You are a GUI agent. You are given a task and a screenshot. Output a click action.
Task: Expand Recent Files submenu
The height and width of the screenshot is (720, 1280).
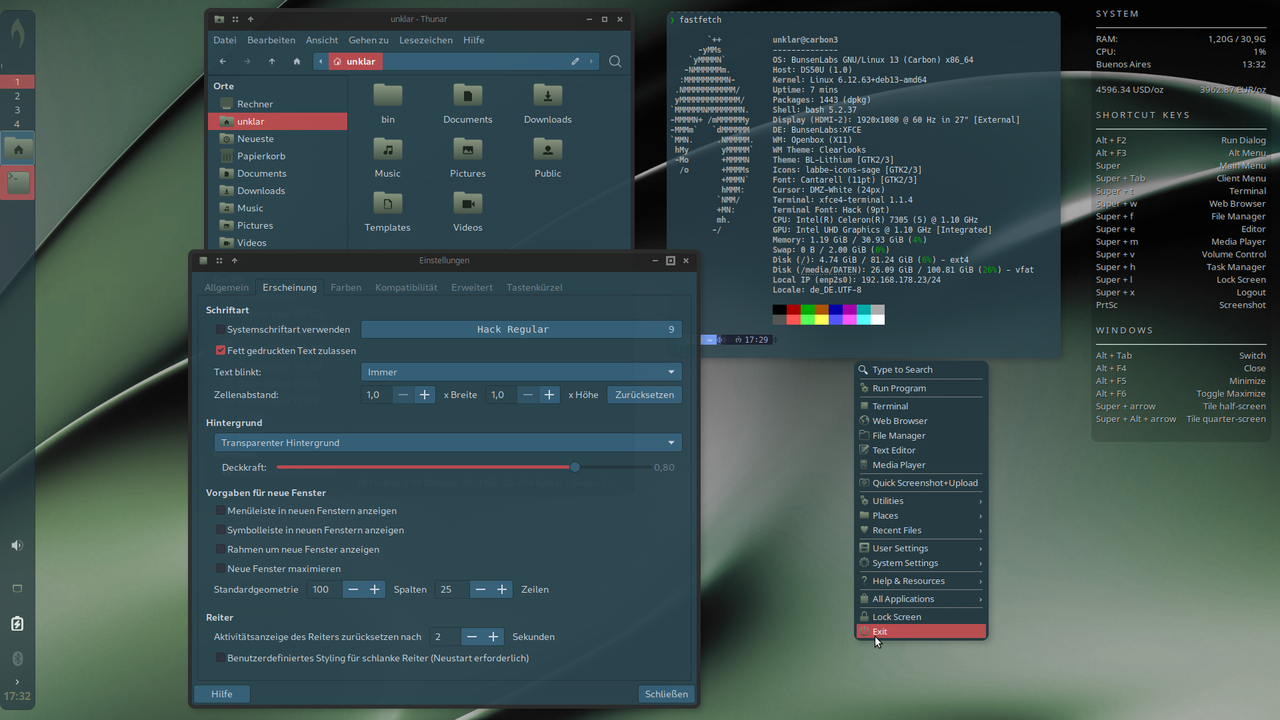tap(921, 530)
